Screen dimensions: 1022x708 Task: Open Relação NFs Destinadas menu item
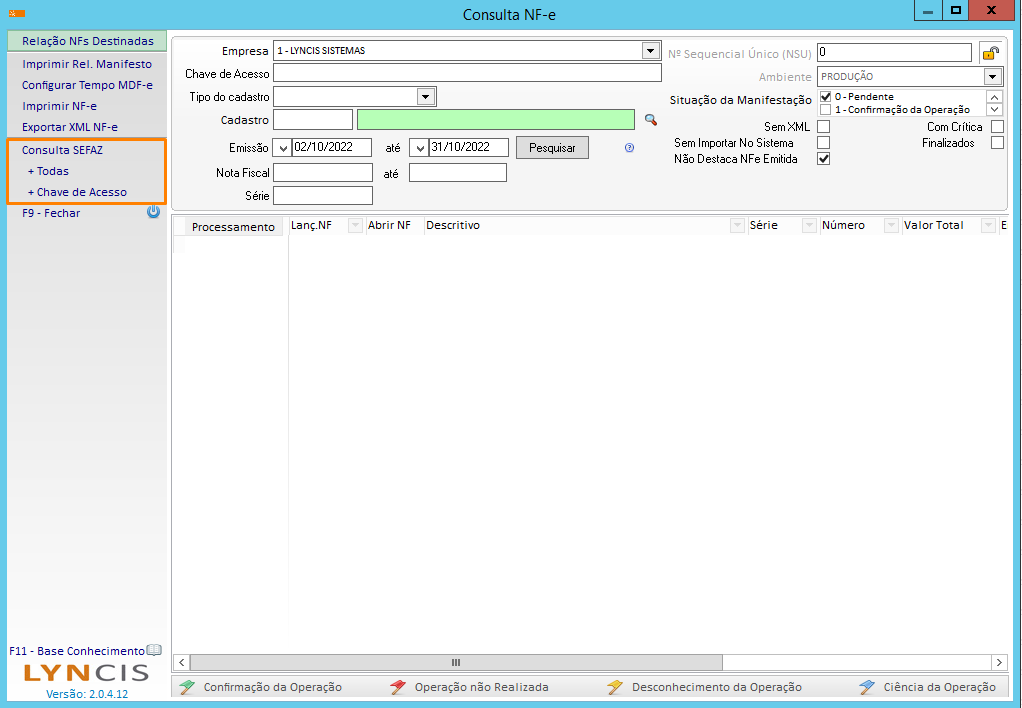tap(88, 42)
